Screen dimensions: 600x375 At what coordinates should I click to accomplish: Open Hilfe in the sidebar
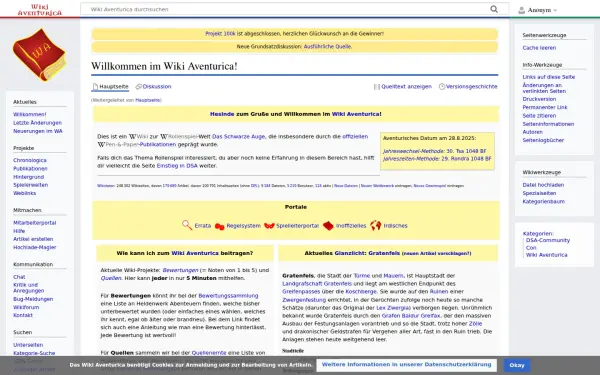[x=19, y=231]
